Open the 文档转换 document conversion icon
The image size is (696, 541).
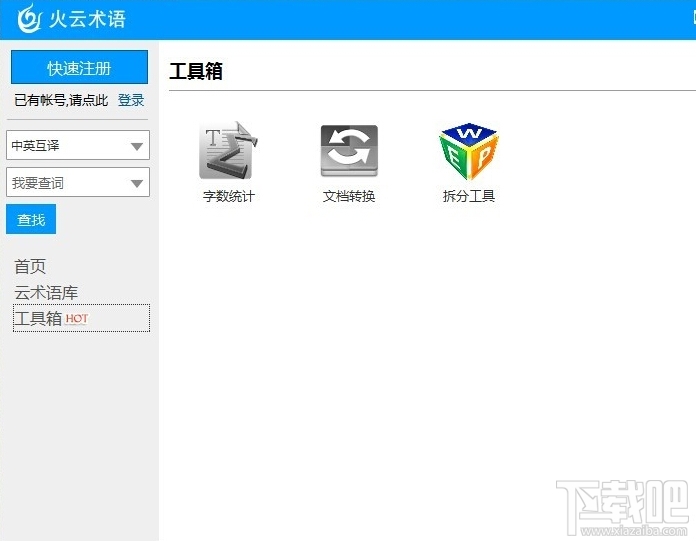349,151
